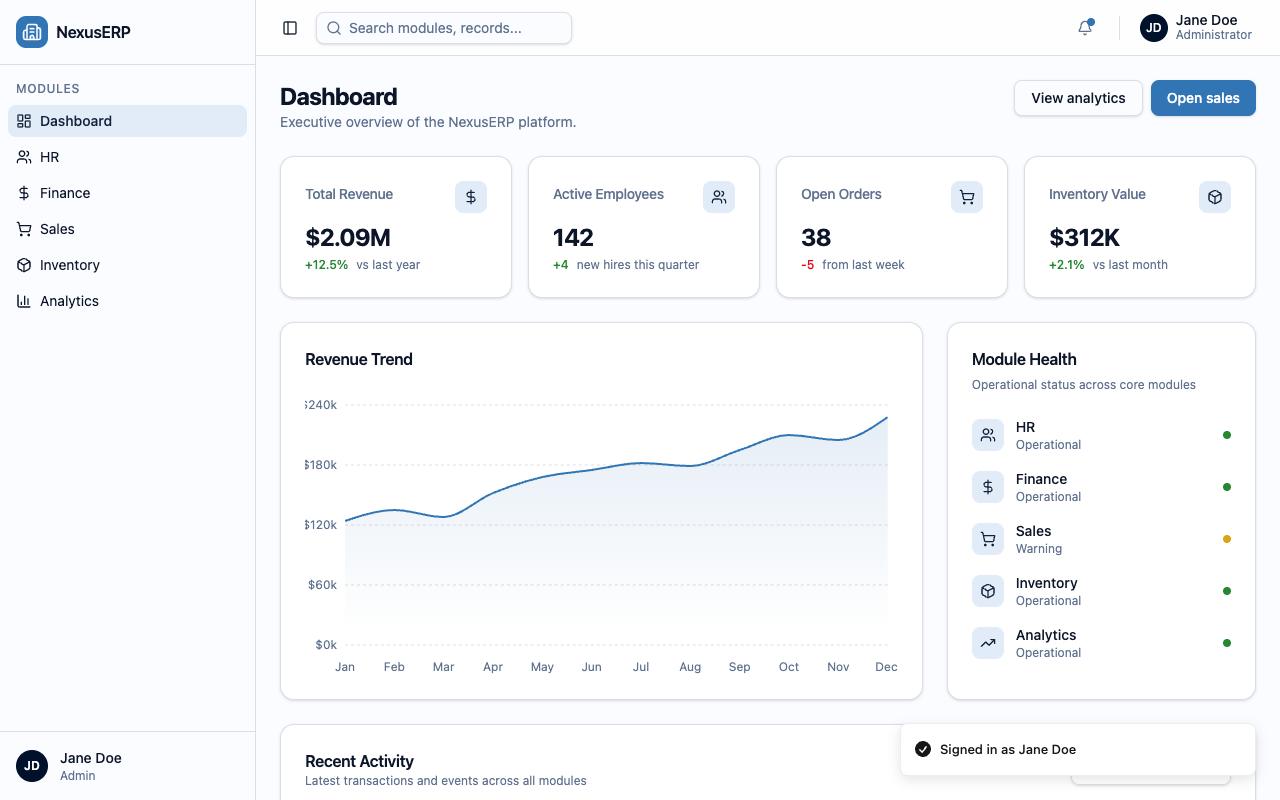Open the Dashboard module in sidebar

[128, 121]
